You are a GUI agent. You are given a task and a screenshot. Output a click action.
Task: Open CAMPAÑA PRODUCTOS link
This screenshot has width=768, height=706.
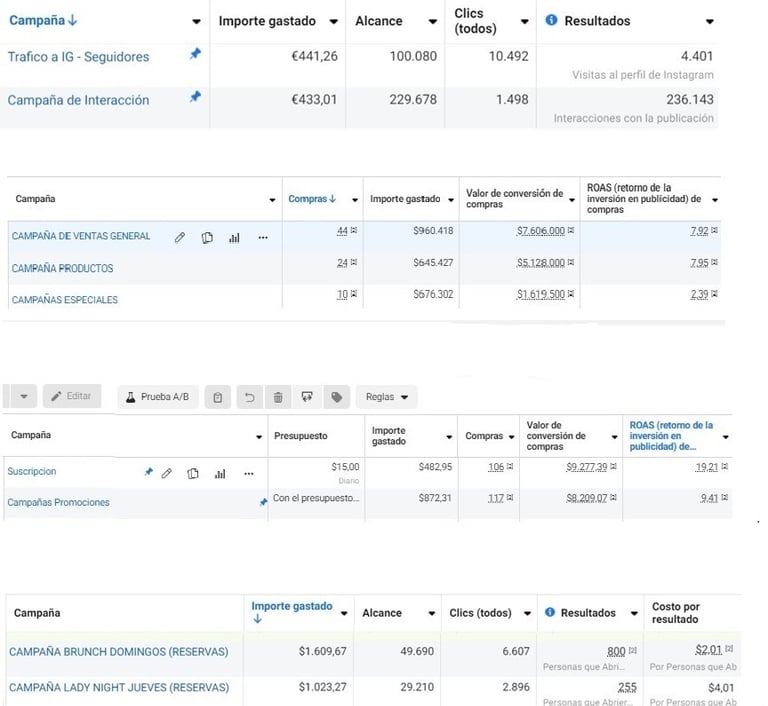(62, 268)
